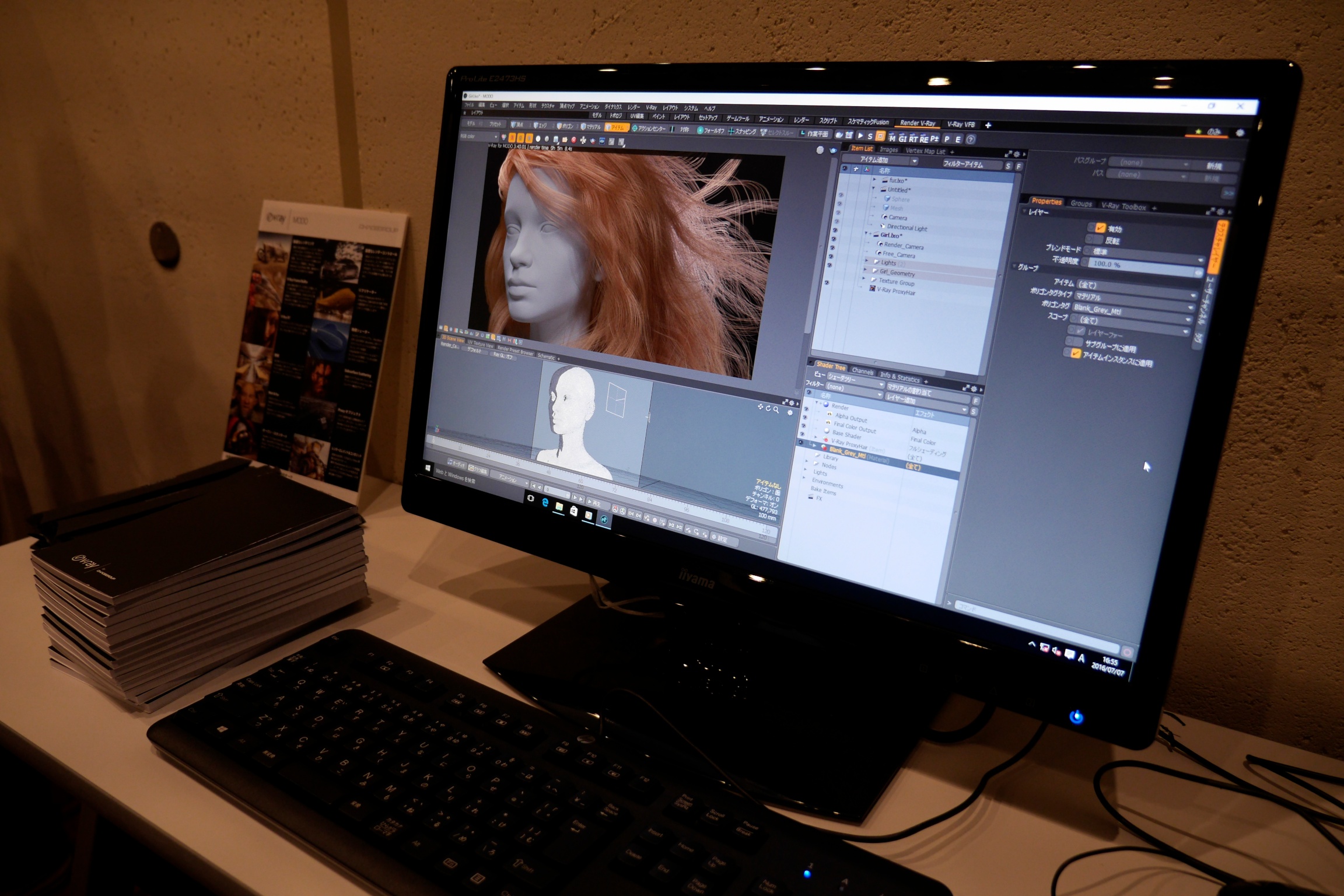The image size is (1344, 896).
Task: Click the 新規 button beside パスグループ
Action: point(1214,166)
